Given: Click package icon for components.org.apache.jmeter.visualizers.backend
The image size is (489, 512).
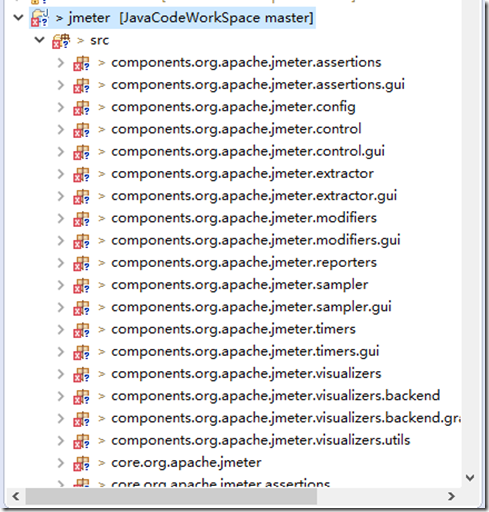Looking at the screenshot, I should click(x=81, y=397).
